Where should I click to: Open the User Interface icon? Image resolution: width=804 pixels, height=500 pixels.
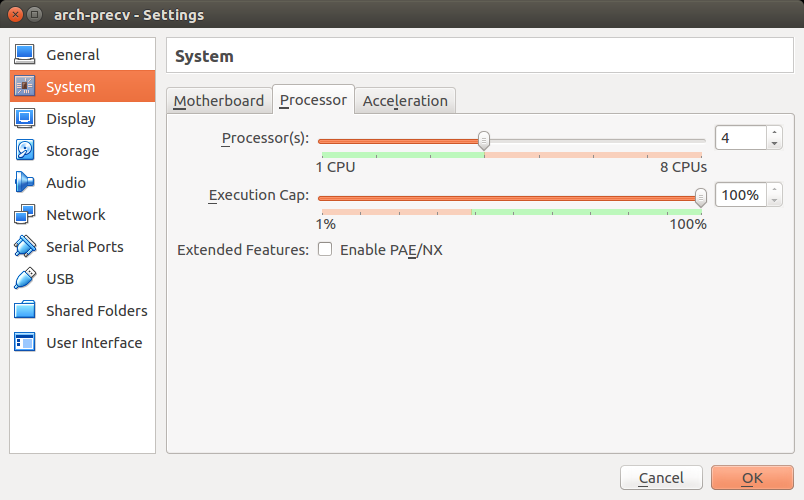[25, 342]
